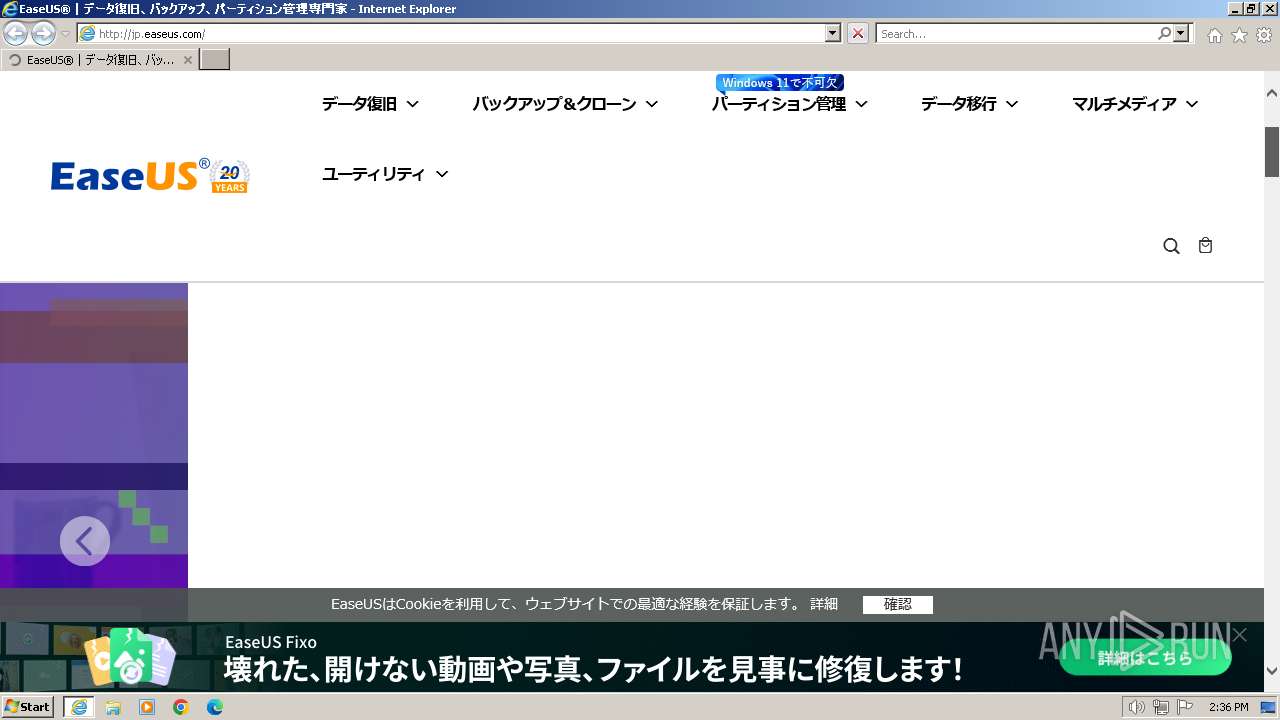This screenshot has height=720, width=1280.
Task: Click the page scrollbar up arrow
Action: coord(1272,93)
